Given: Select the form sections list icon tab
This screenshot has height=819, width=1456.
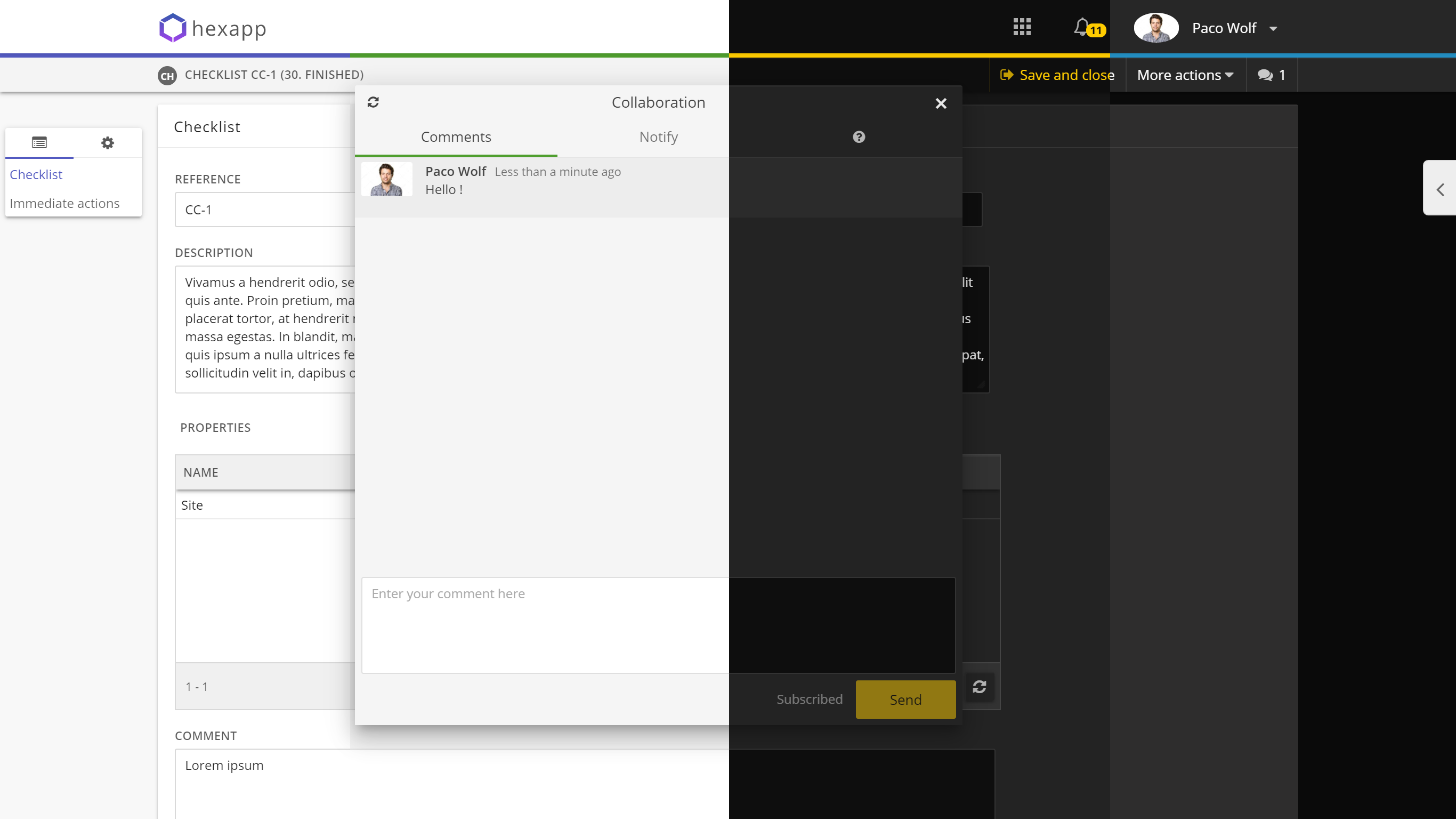Looking at the screenshot, I should [x=39, y=142].
